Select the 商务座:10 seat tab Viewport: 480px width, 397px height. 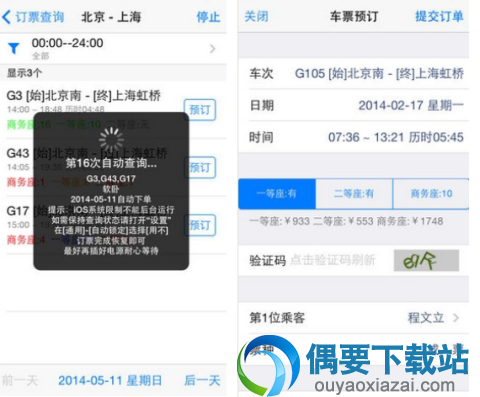431,194
